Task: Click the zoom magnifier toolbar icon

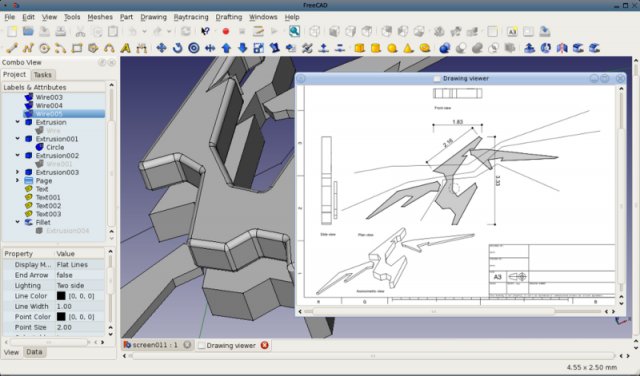Action: click(x=294, y=31)
